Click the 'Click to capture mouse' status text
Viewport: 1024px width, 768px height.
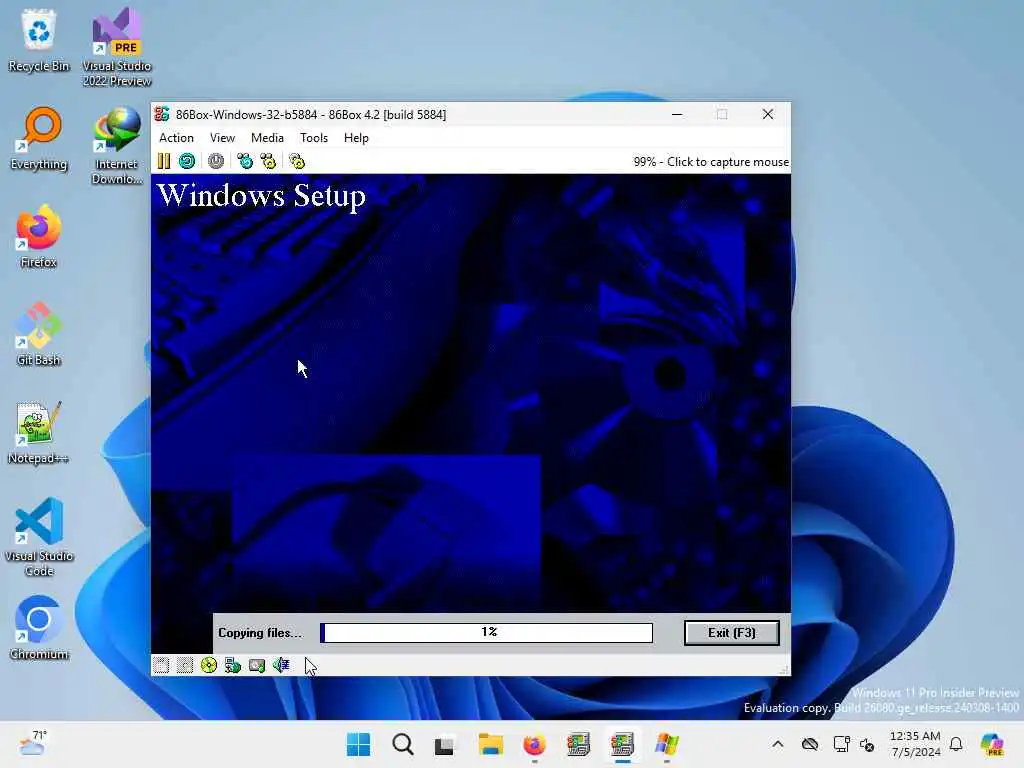(728, 162)
